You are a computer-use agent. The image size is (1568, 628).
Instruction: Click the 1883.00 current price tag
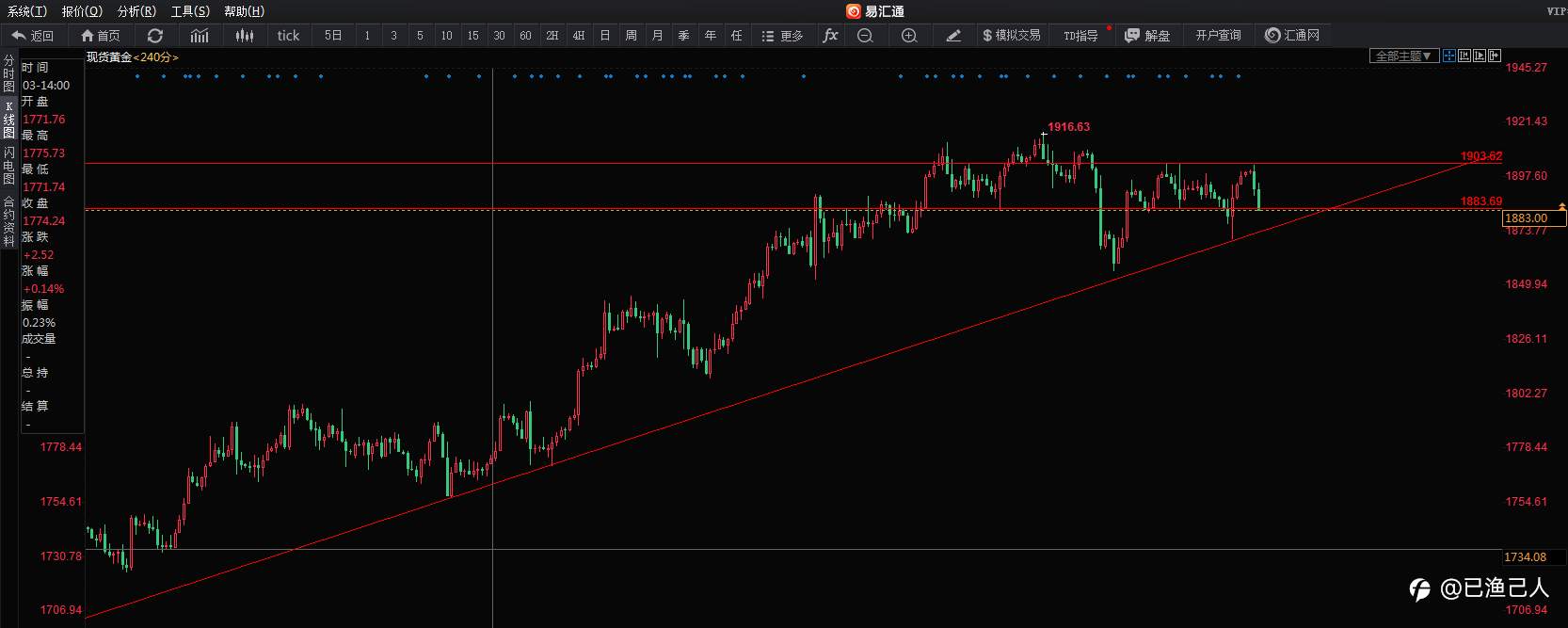1533,217
